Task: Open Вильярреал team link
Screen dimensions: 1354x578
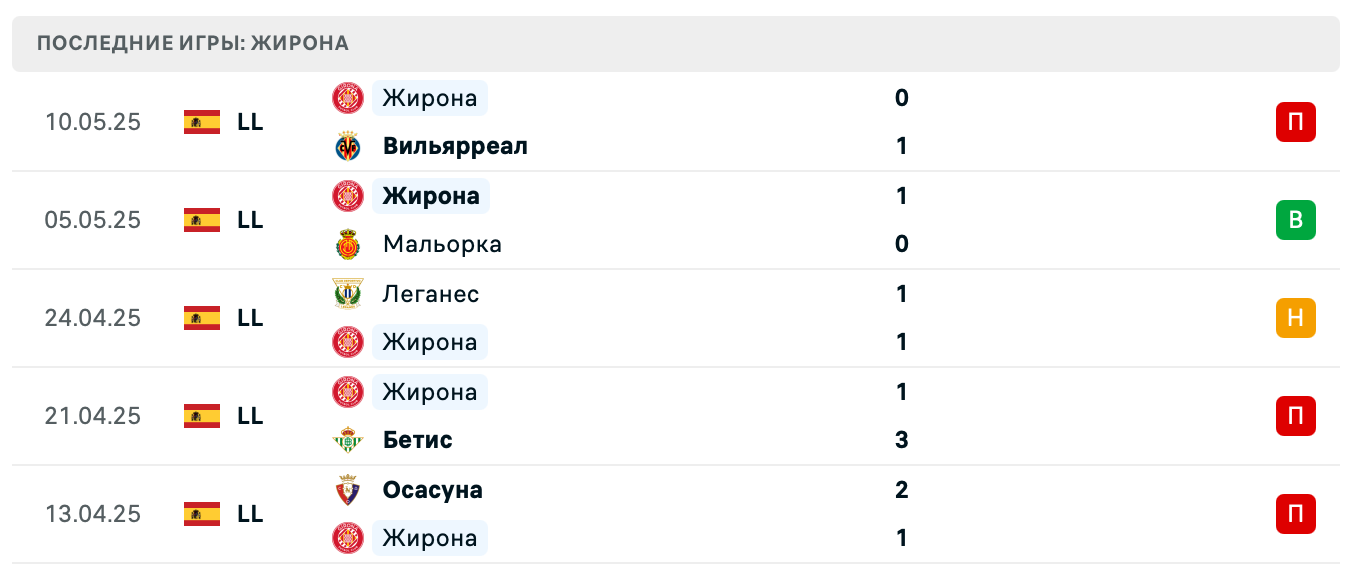Action: point(455,147)
